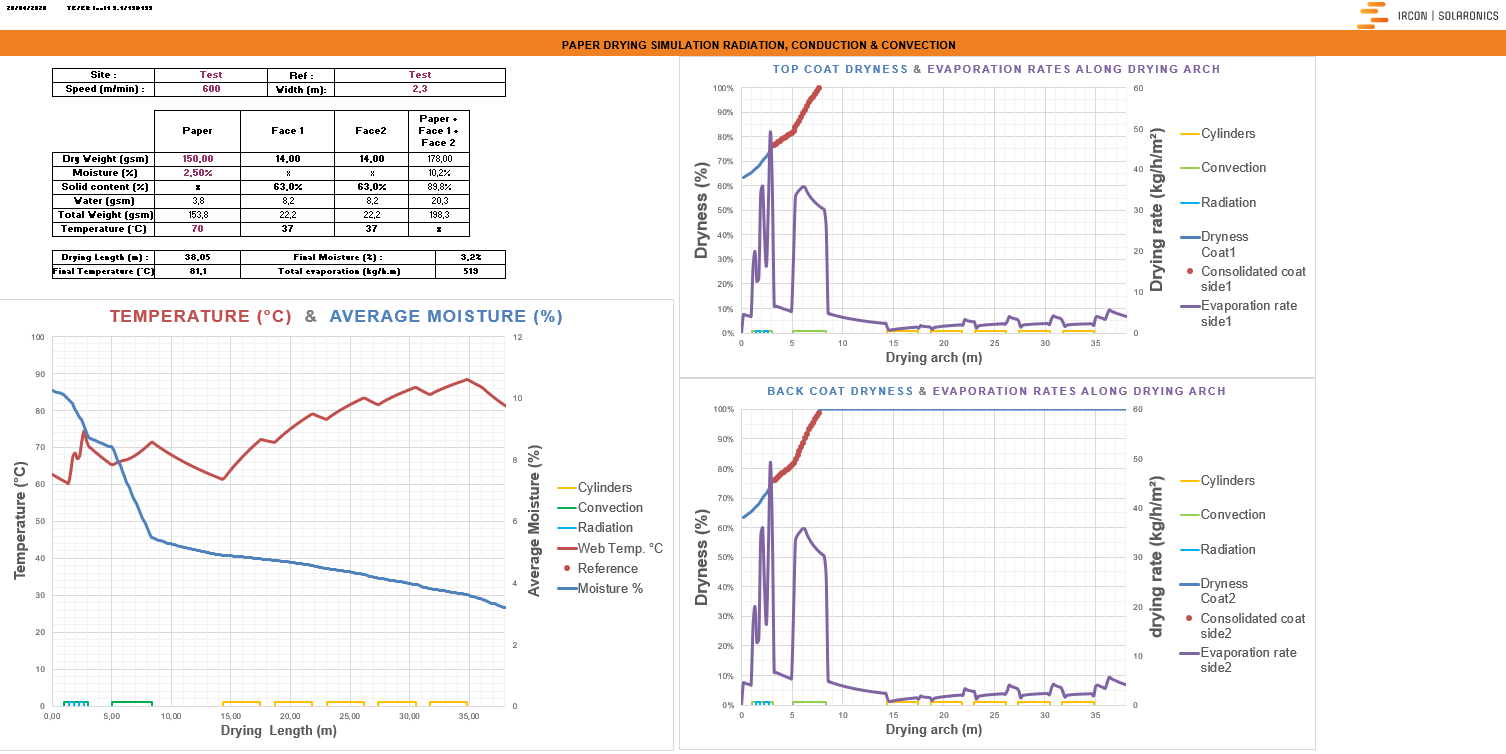Click the Paper moisture 2,50% cell
The width and height of the screenshot is (1506, 754).
(198, 173)
